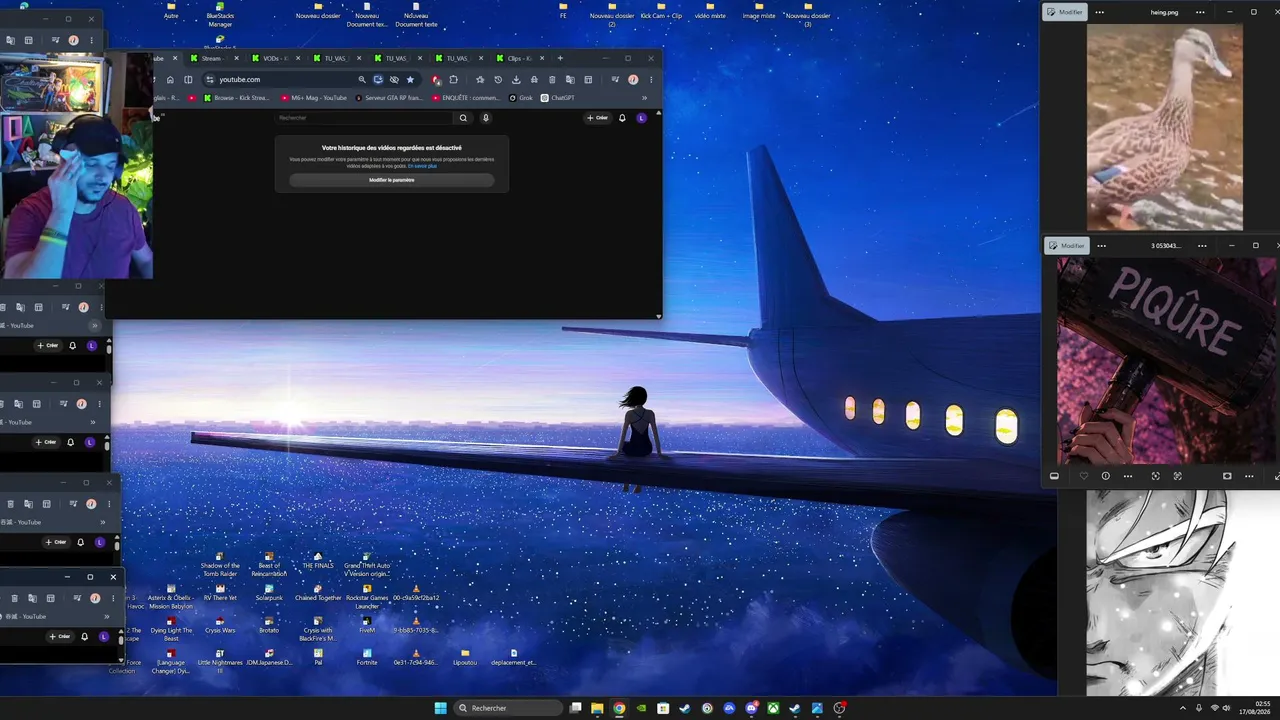Viewport: 1280px width, 720px height.
Task: Open the zoom magnifier icon in address bar
Action: (362, 80)
